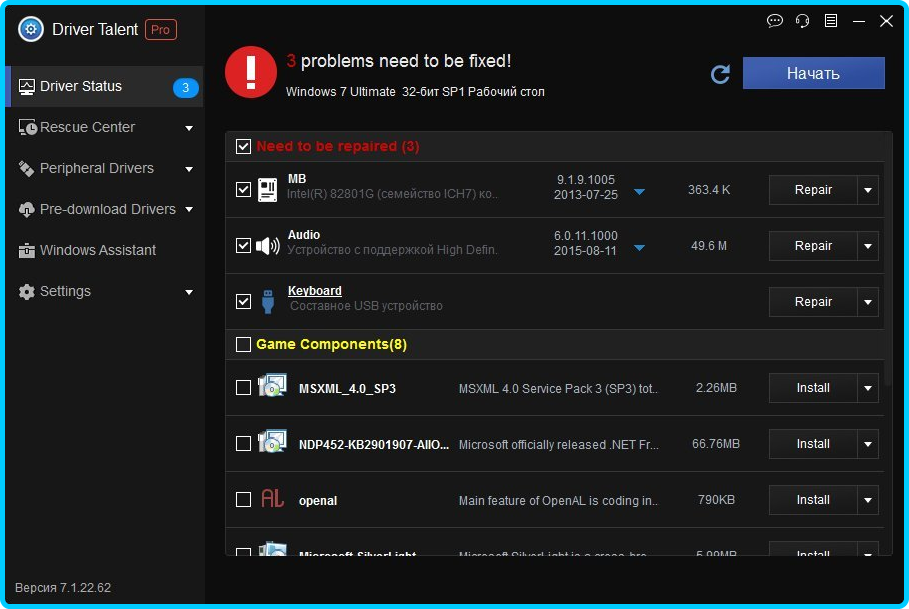Open the menu list icon in title bar
909x609 pixels.
(831, 21)
